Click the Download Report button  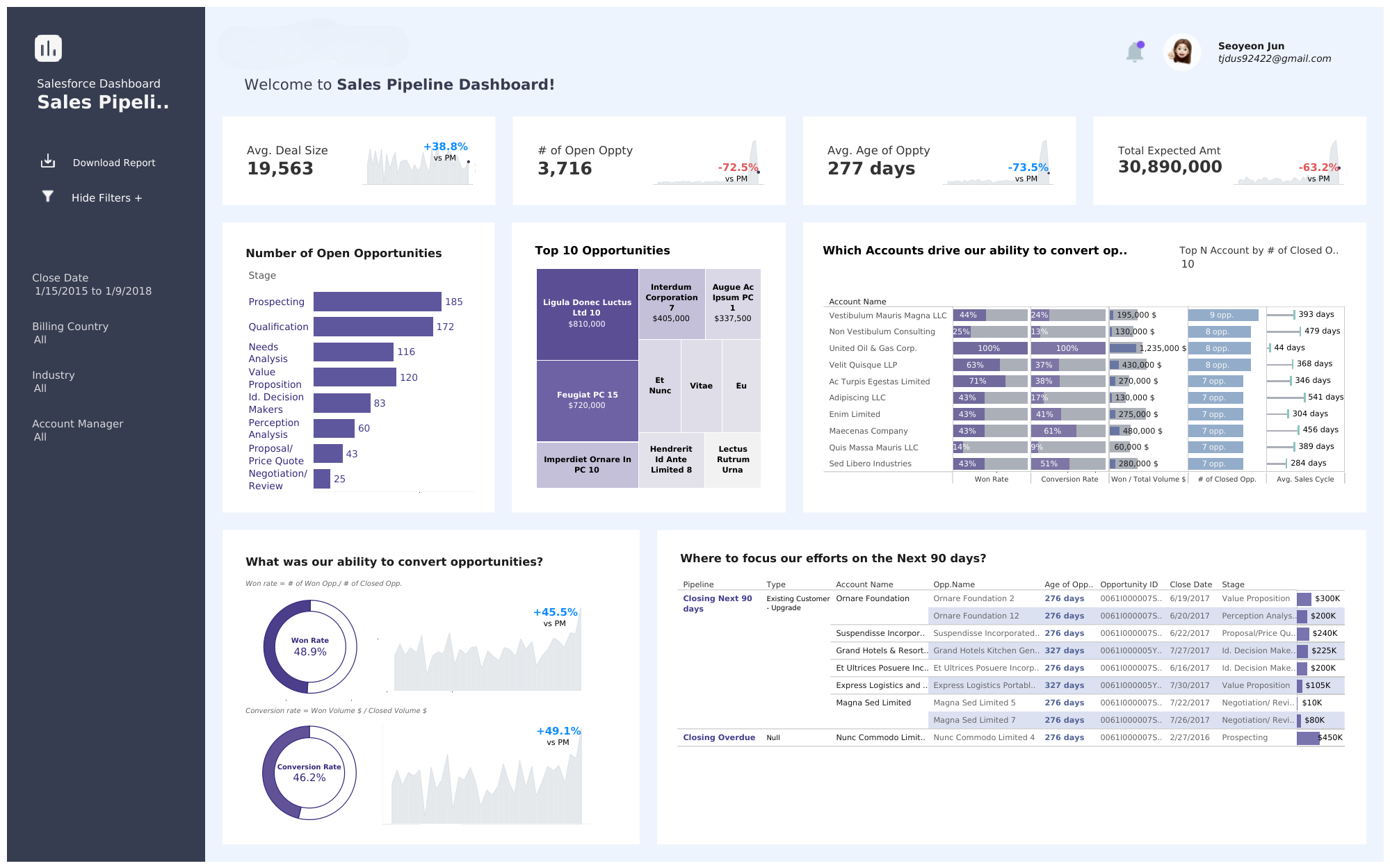[113, 163]
